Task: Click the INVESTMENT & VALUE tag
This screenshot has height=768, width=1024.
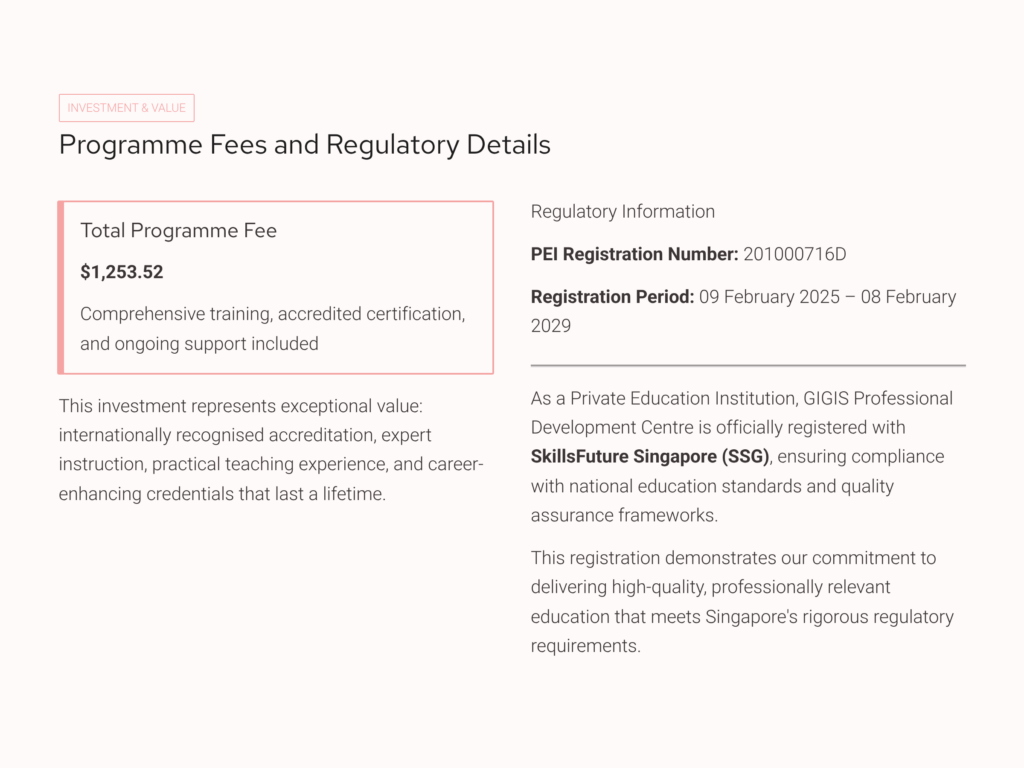Action: pyautogui.click(x=126, y=108)
